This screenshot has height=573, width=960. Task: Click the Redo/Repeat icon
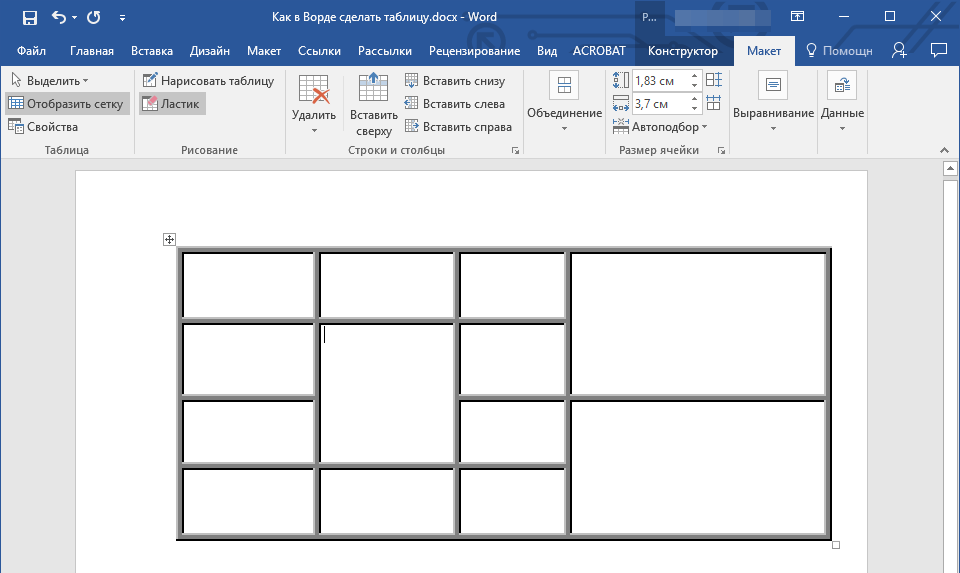[94, 17]
